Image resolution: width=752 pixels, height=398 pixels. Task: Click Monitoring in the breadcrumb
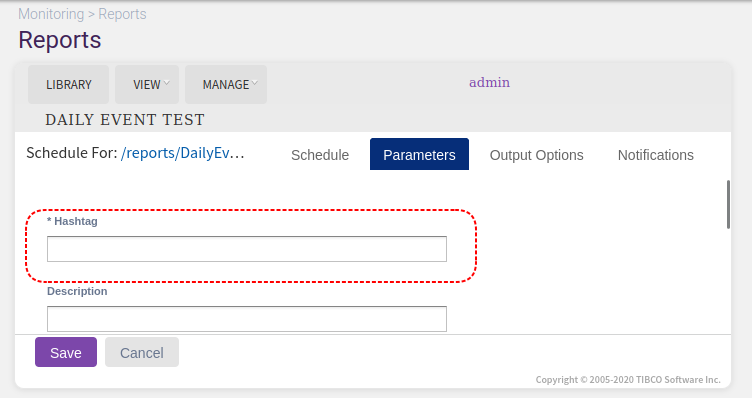click(x=51, y=14)
